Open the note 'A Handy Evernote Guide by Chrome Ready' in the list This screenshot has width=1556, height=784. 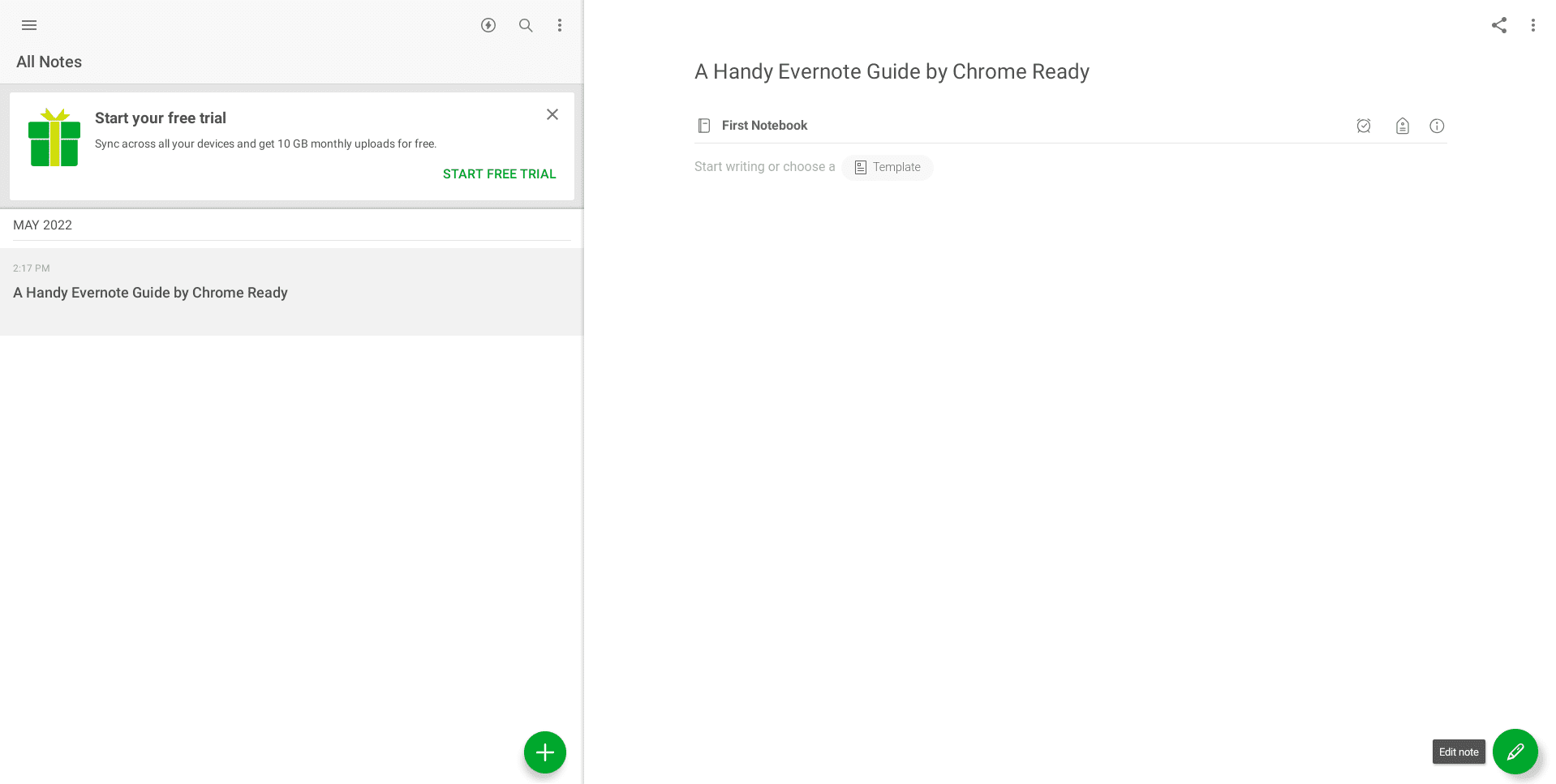[291, 292]
